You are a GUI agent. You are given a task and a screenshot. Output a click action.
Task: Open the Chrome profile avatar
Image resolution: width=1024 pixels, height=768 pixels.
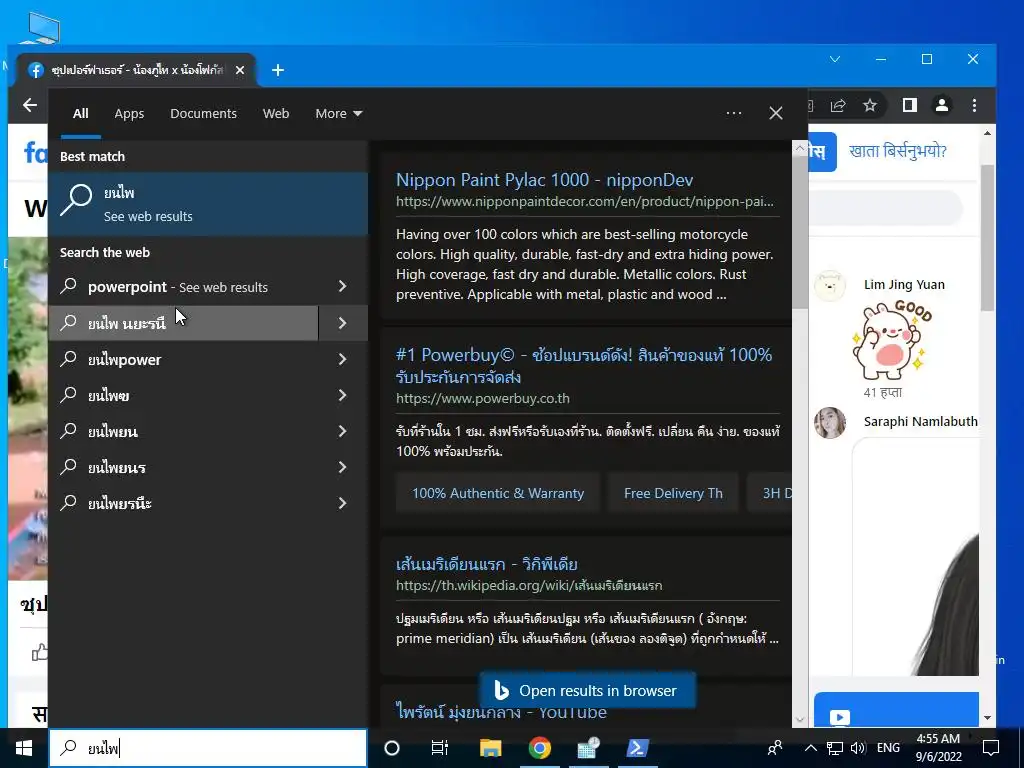942,105
